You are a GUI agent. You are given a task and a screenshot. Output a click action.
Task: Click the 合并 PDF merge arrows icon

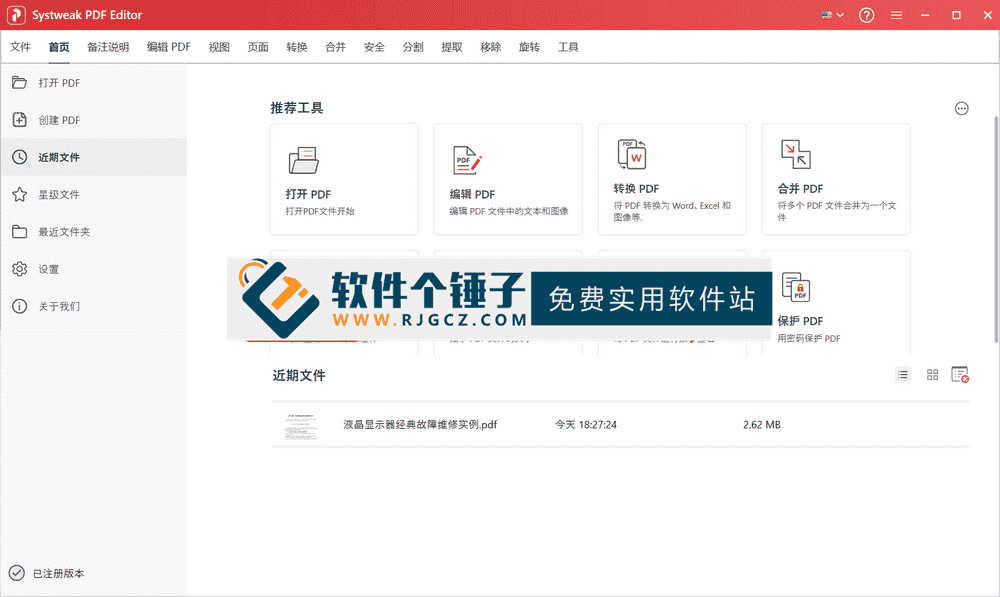[794, 154]
